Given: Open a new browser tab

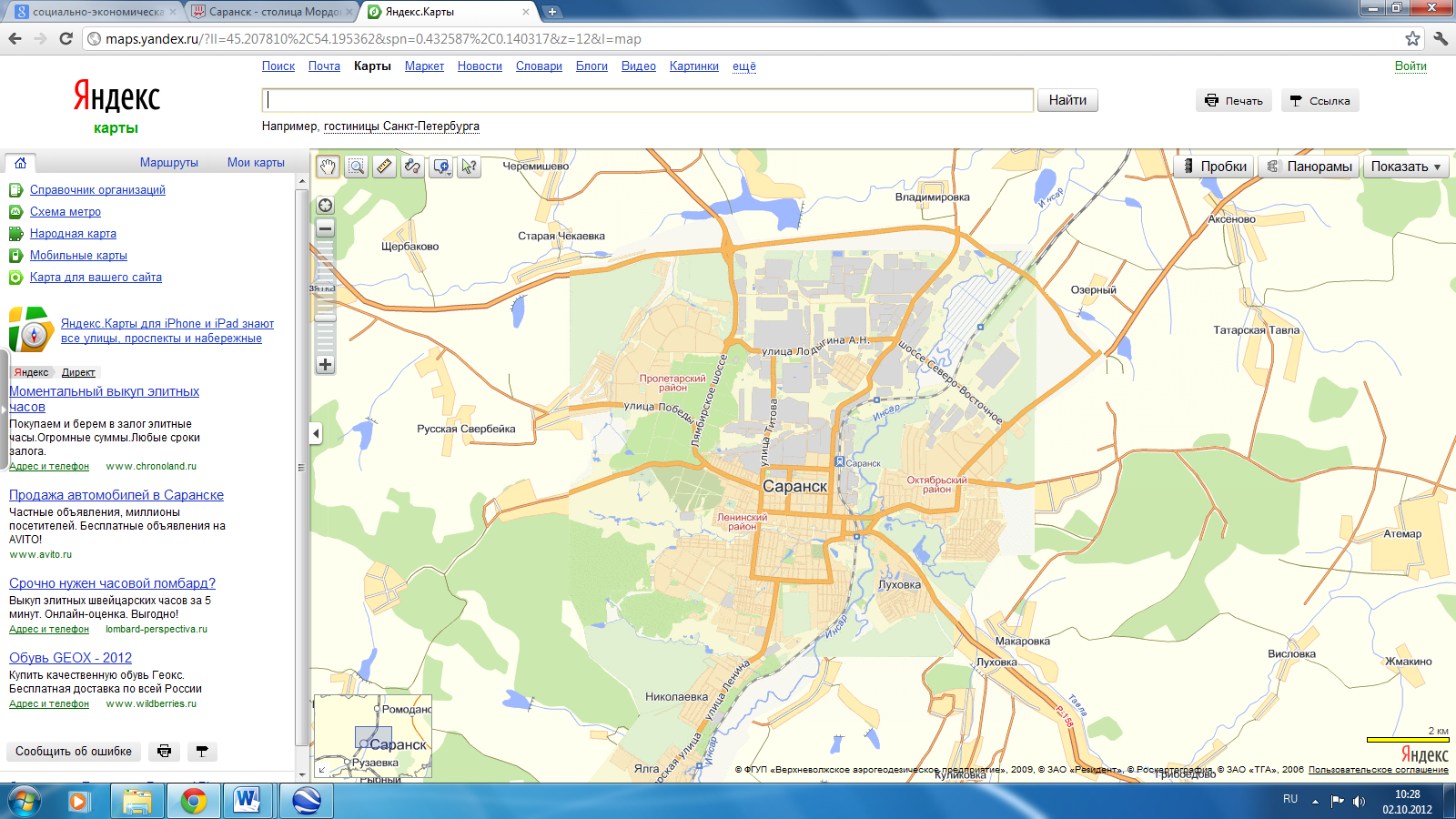Looking at the screenshot, I should pyautogui.click(x=551, y=12).
